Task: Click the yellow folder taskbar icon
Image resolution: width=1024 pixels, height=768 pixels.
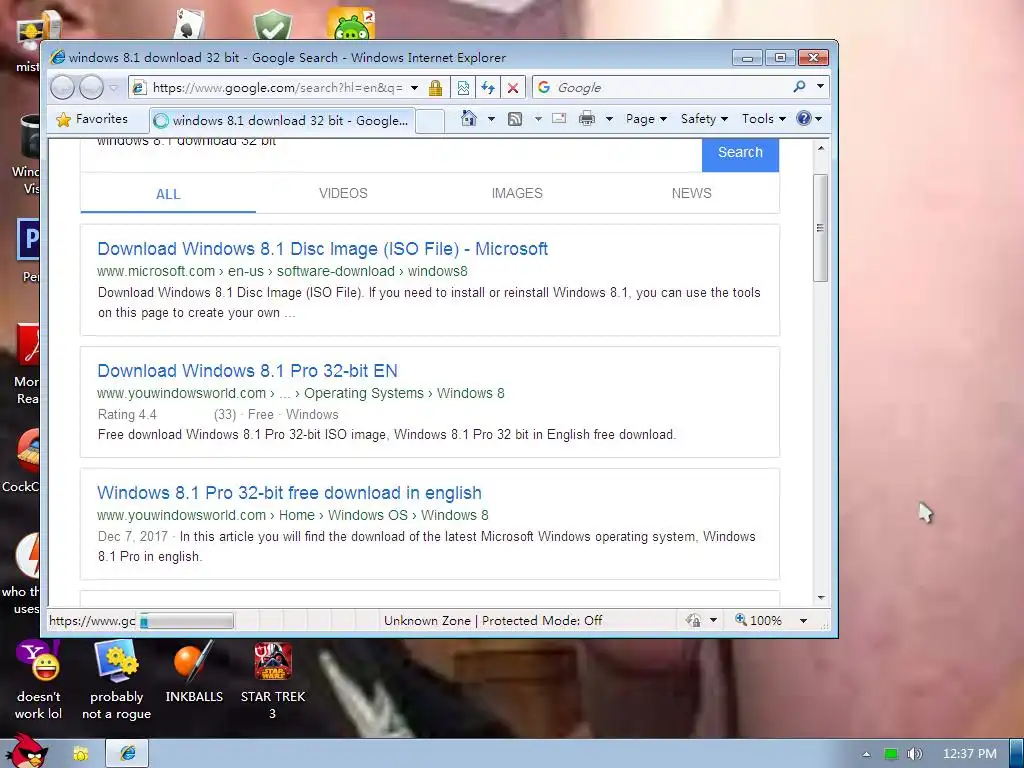Action: [x=81, y=754]
